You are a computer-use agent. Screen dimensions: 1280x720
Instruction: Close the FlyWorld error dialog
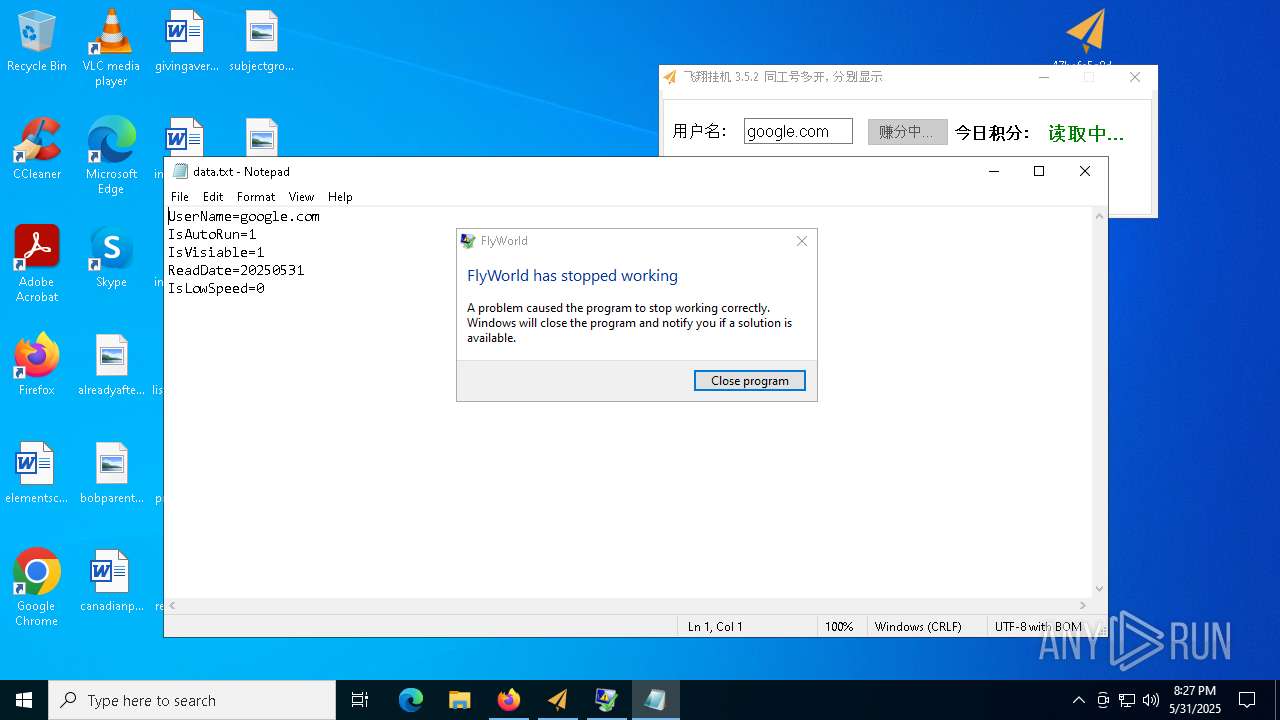(801, 241)
